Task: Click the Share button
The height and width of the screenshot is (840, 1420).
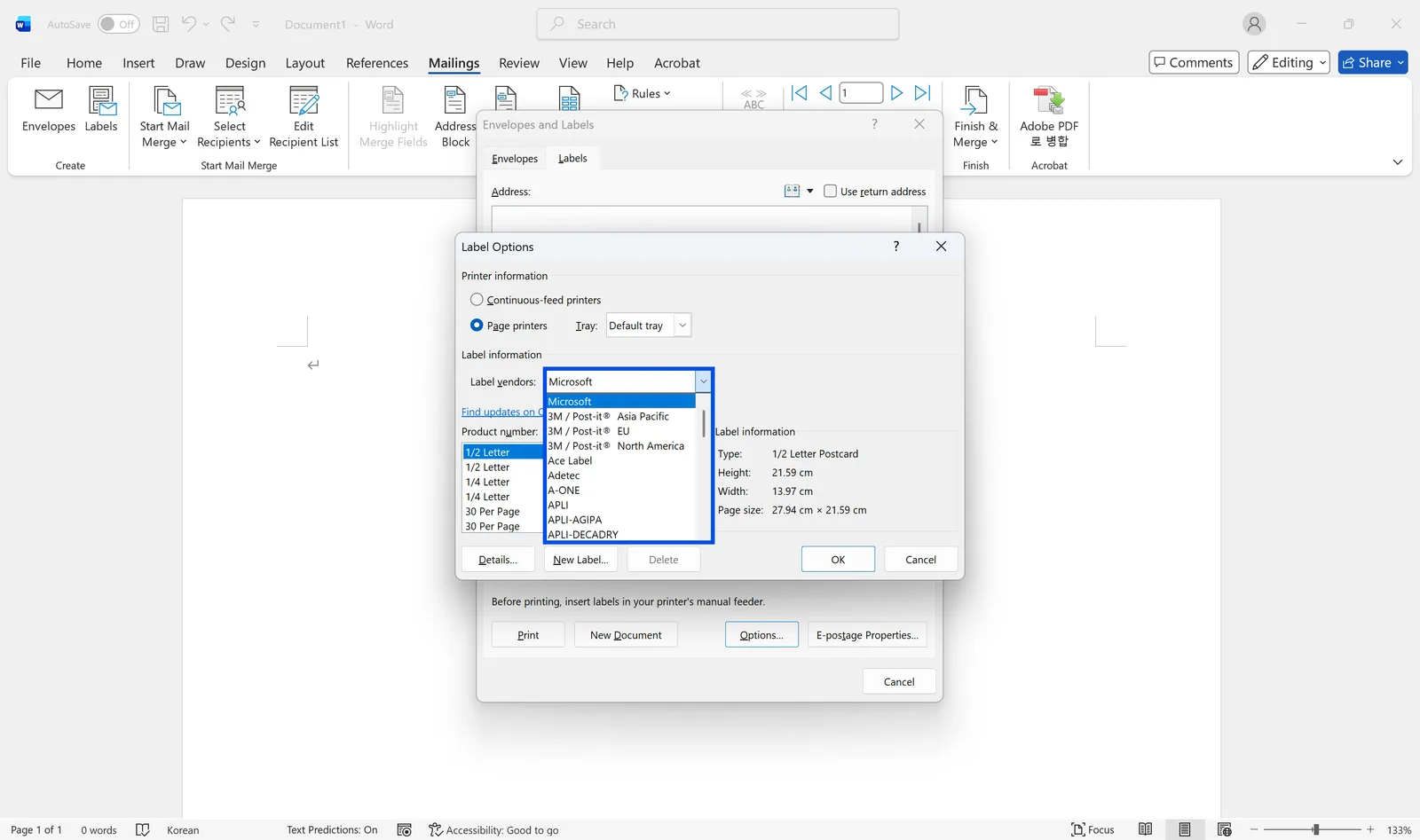Action: pos(1373,62)
